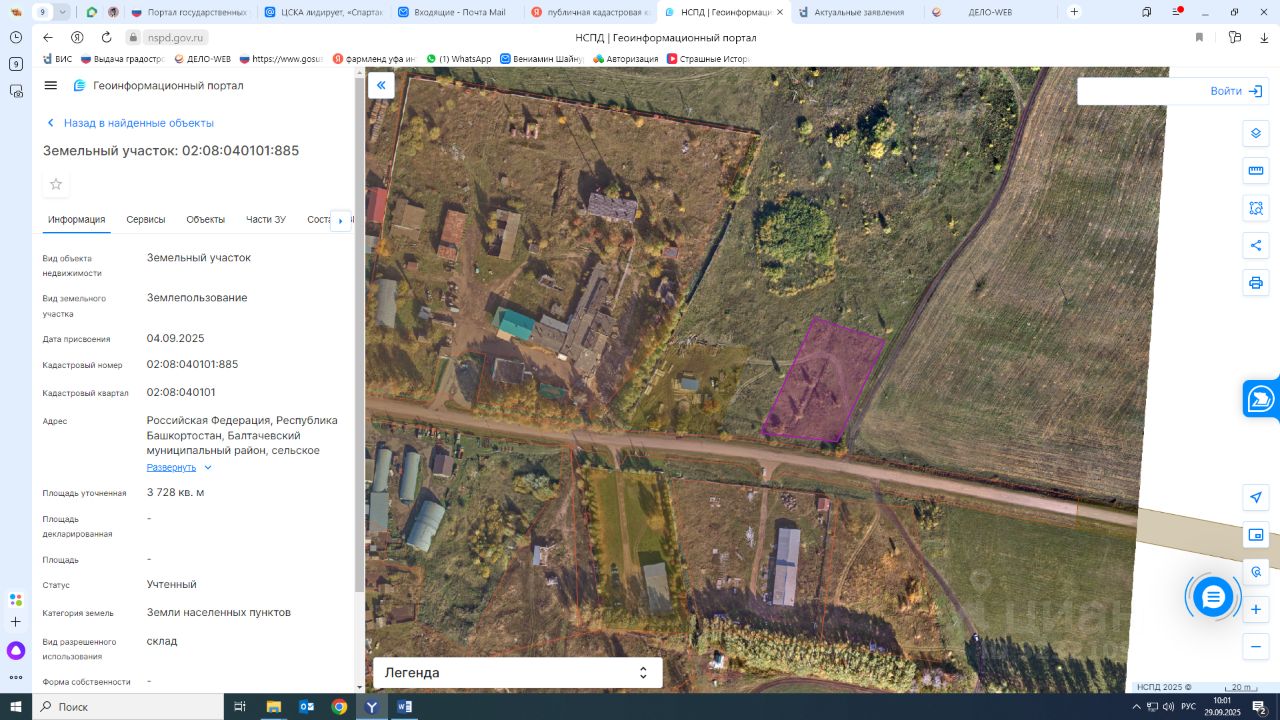Switch to the Объекты tab
Viewport: 1280px width, 720px height.
[x=206, y=220]
